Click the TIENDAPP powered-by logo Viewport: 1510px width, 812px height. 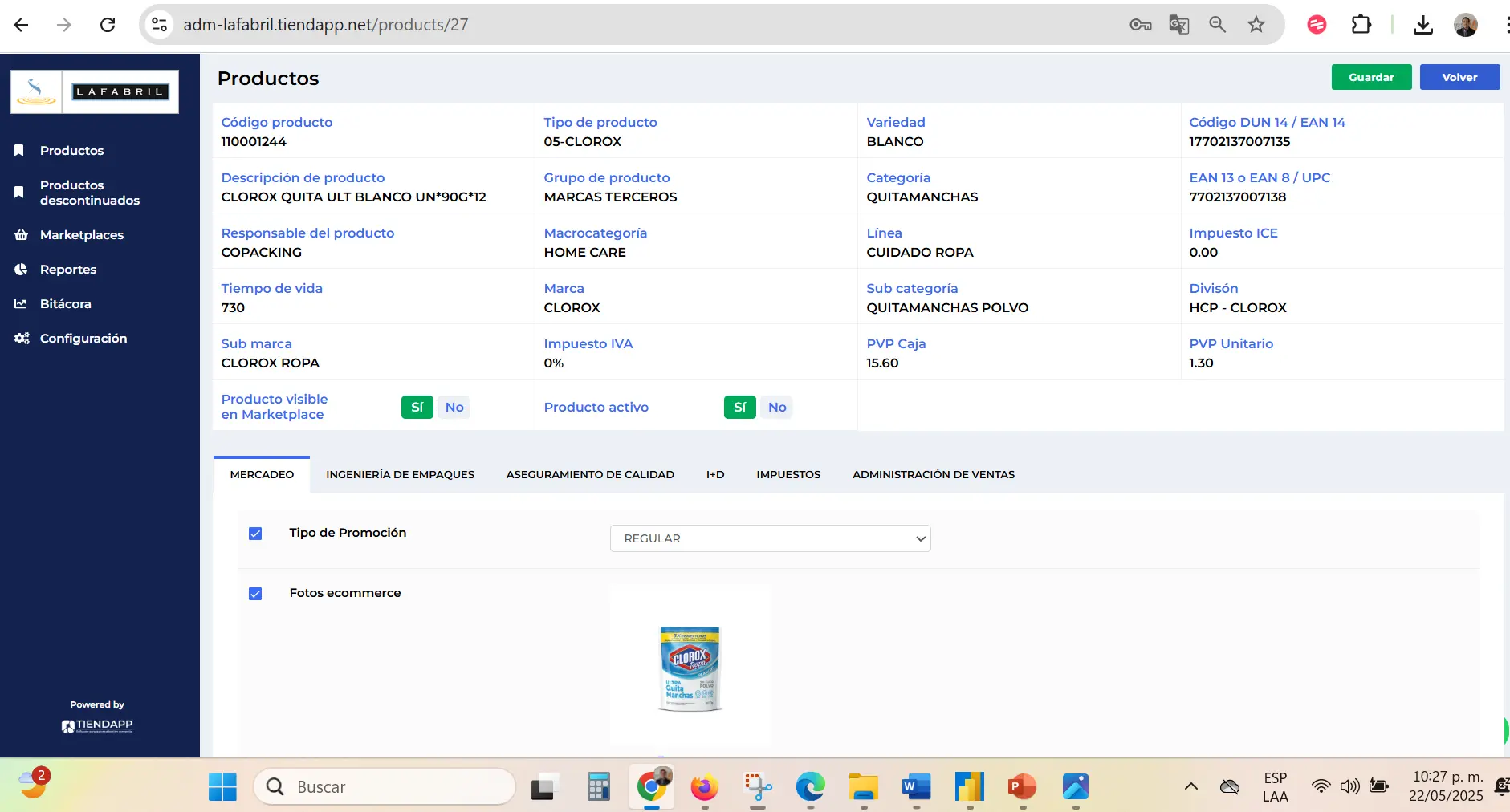click(x=97, y=726)
